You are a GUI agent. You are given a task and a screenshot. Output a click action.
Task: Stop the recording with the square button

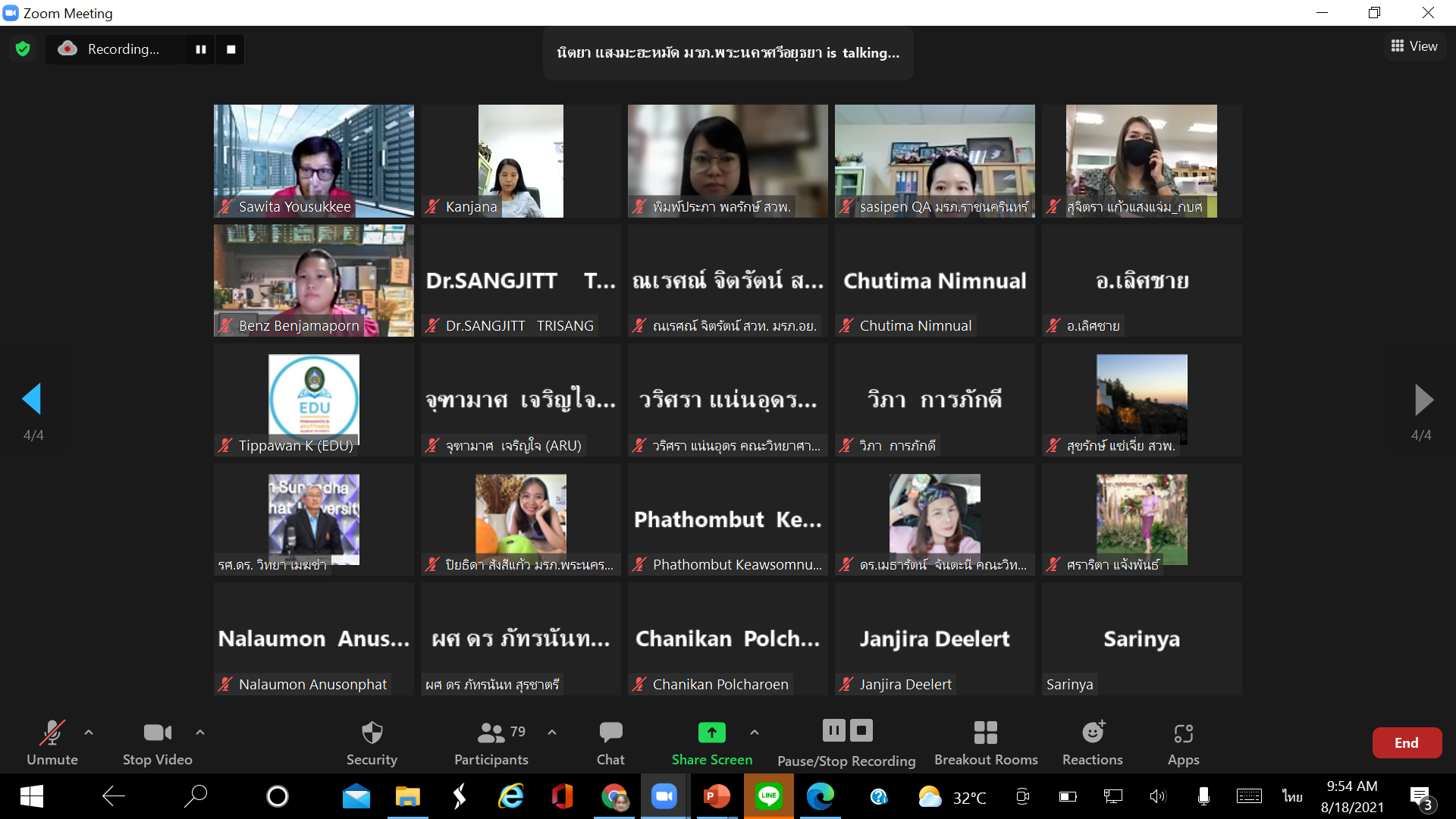[231, 49]
